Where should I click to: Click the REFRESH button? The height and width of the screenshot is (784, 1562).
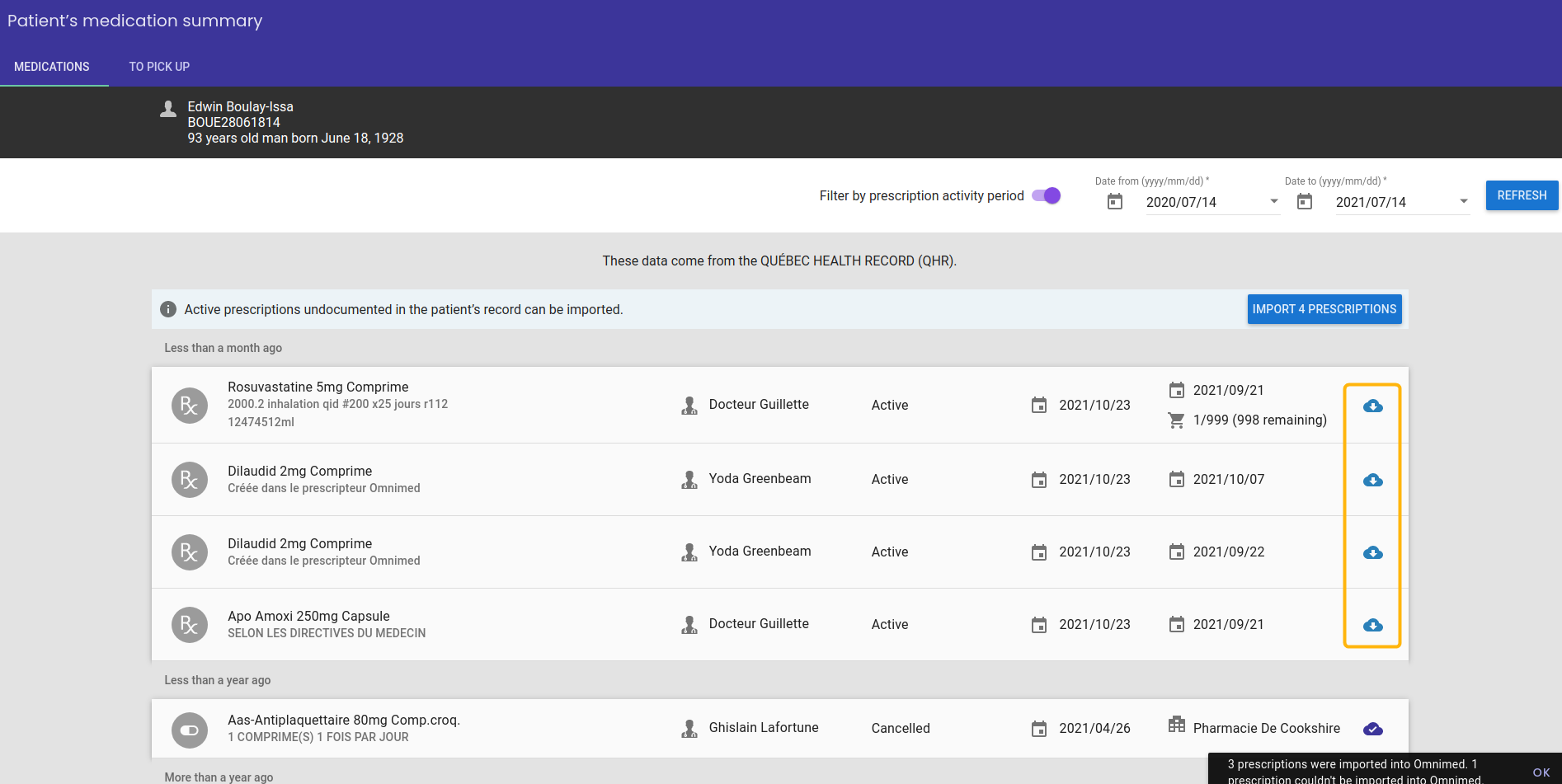(x=1522, y=195)
